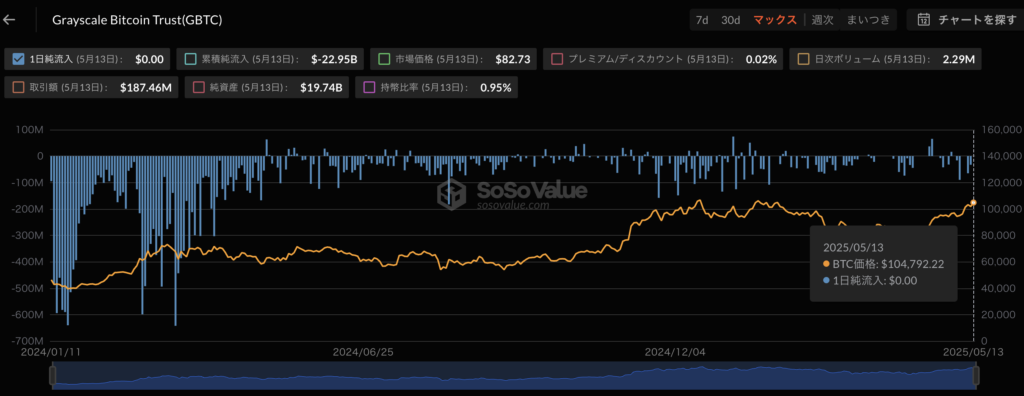The height and width of the screenshot is (396, 1024).
Task: Click the Grayscale Bitcoin Trust(GBTC) title
Action: coord(138,20)
